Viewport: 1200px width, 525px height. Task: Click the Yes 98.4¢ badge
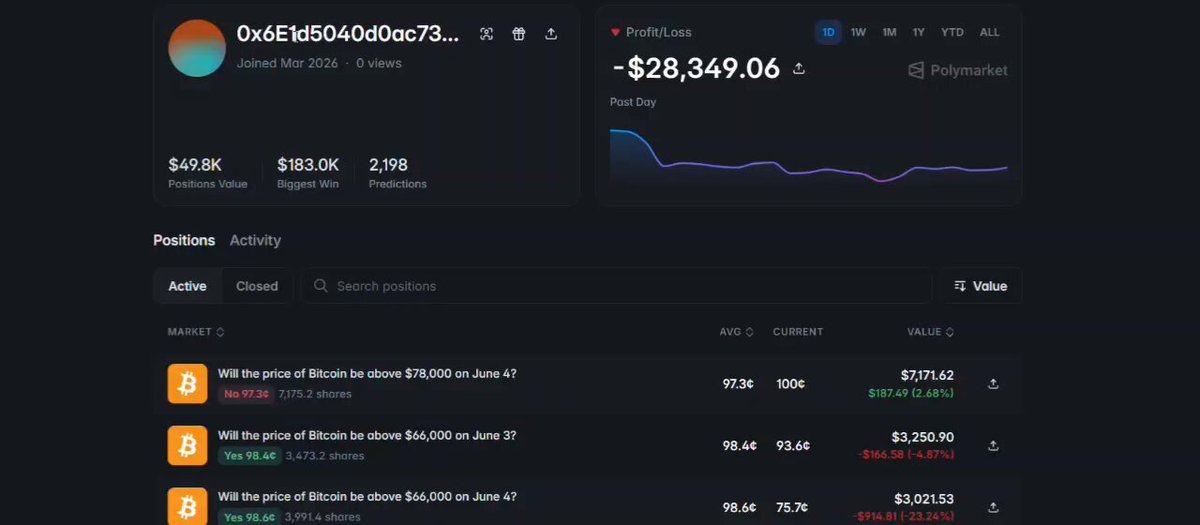tap(249, 456)
